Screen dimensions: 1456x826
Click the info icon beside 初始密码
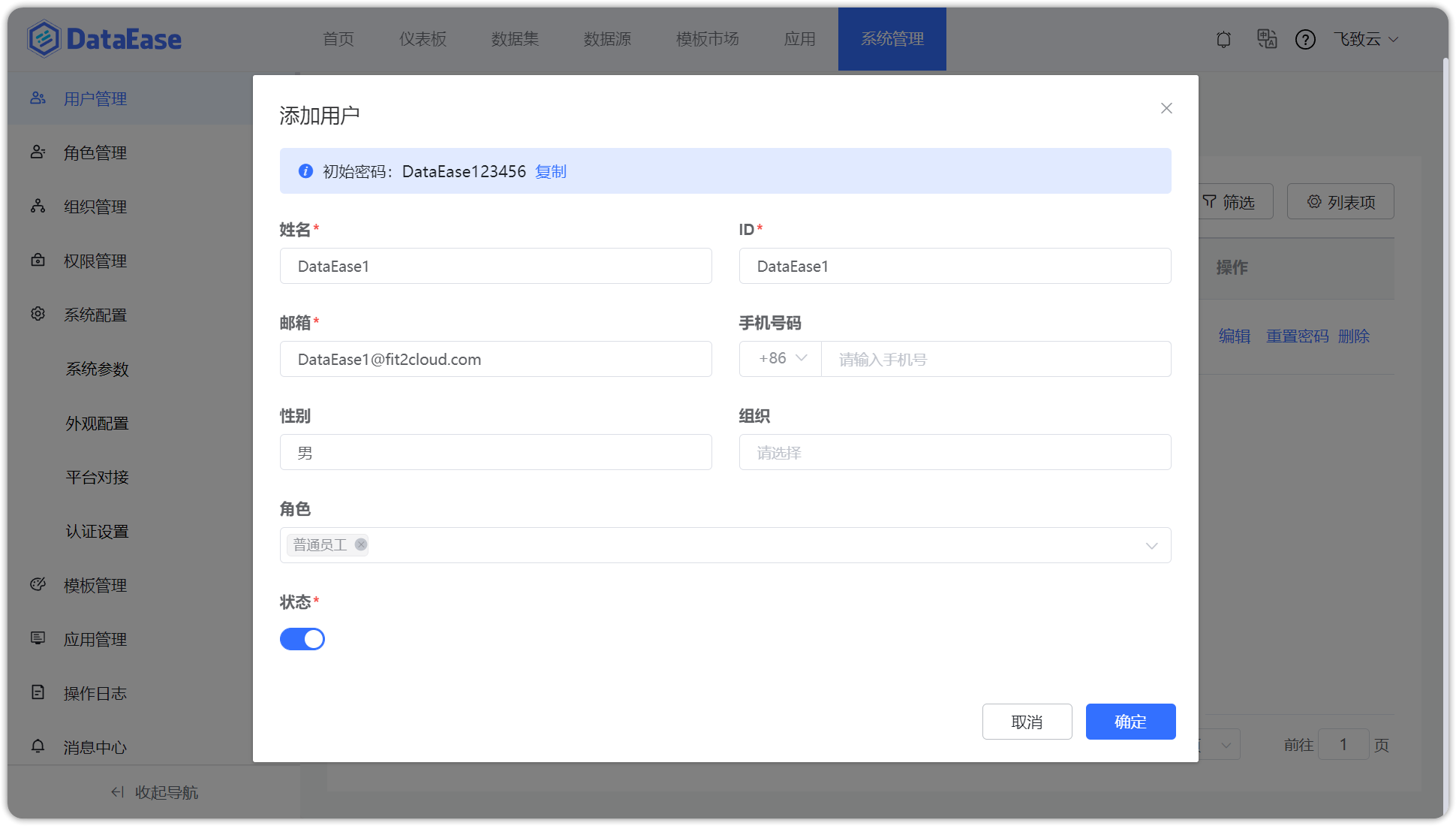coord(305,171)
